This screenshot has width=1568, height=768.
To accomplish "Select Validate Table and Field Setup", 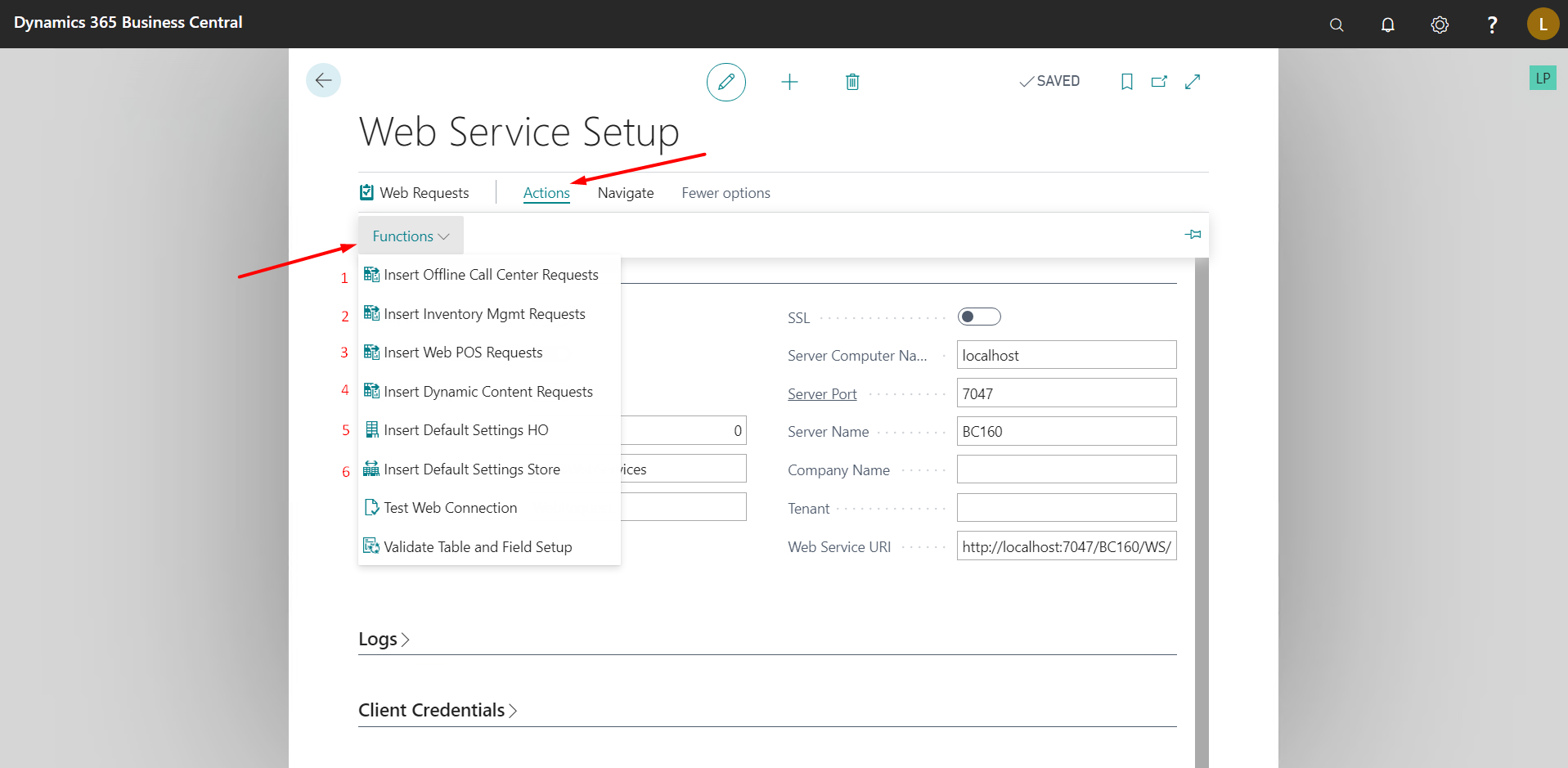I will point(489,547).
